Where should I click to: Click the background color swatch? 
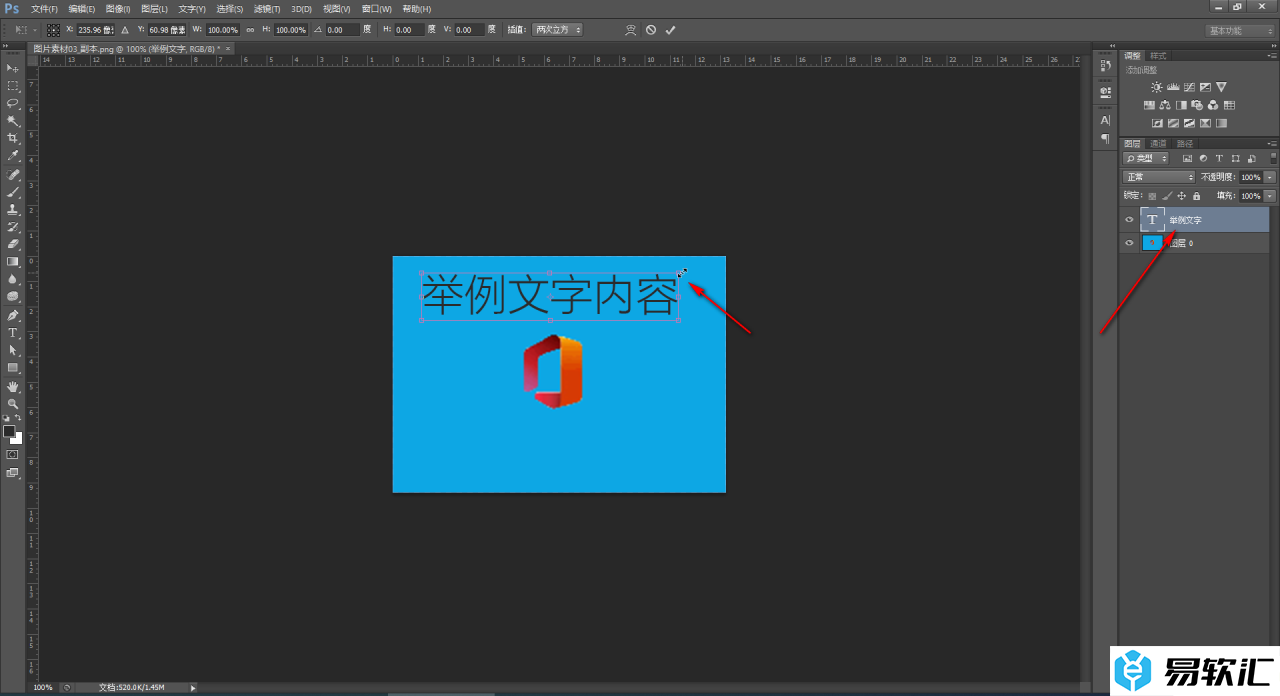[x=16, y=438]
